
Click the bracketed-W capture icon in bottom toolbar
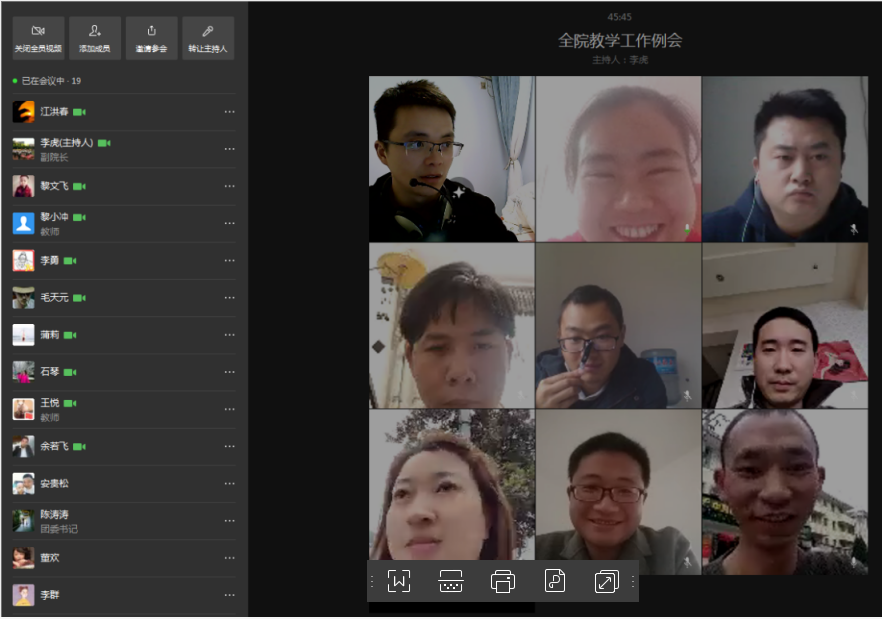pyautogui.click(x=399, y=580)
